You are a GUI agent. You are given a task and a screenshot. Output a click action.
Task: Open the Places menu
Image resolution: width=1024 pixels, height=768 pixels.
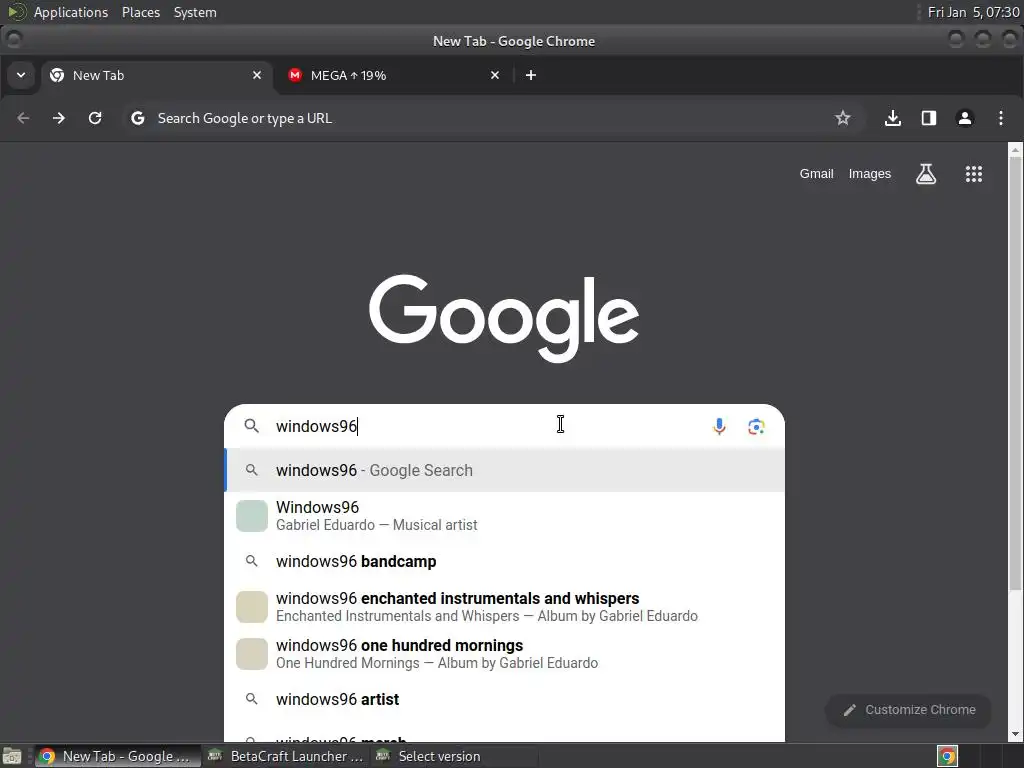(x=141, y=12)
